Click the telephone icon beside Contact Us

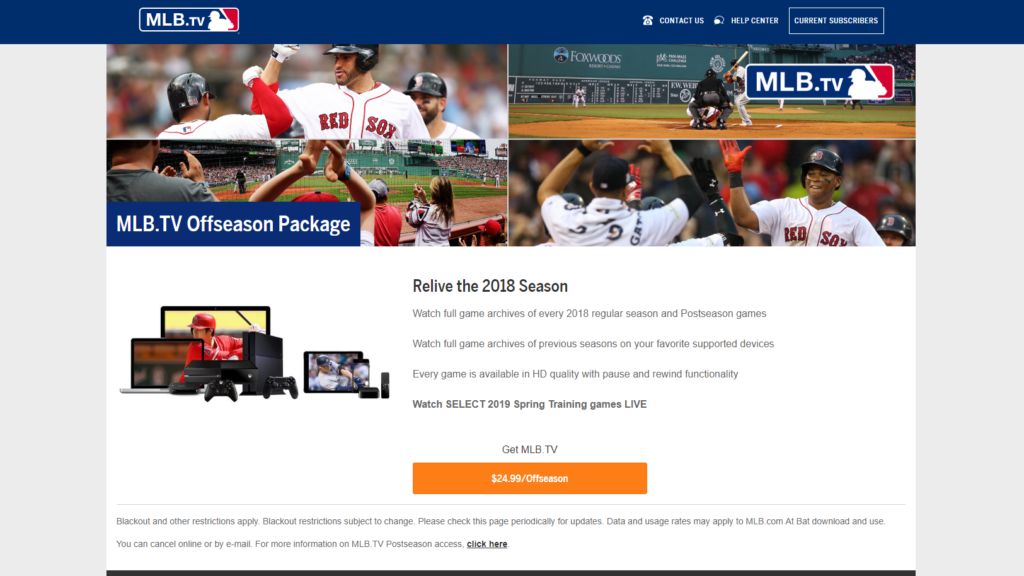[x=647, y=20]
